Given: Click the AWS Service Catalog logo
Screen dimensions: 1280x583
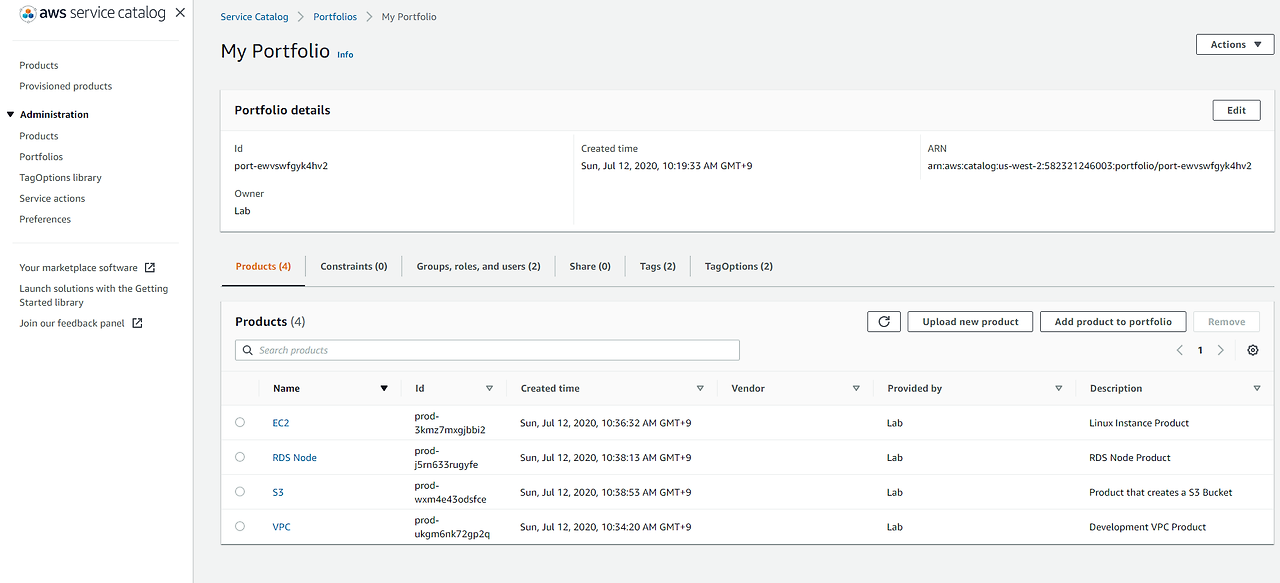Looking at the screenshot, I should tap(92, 13).
